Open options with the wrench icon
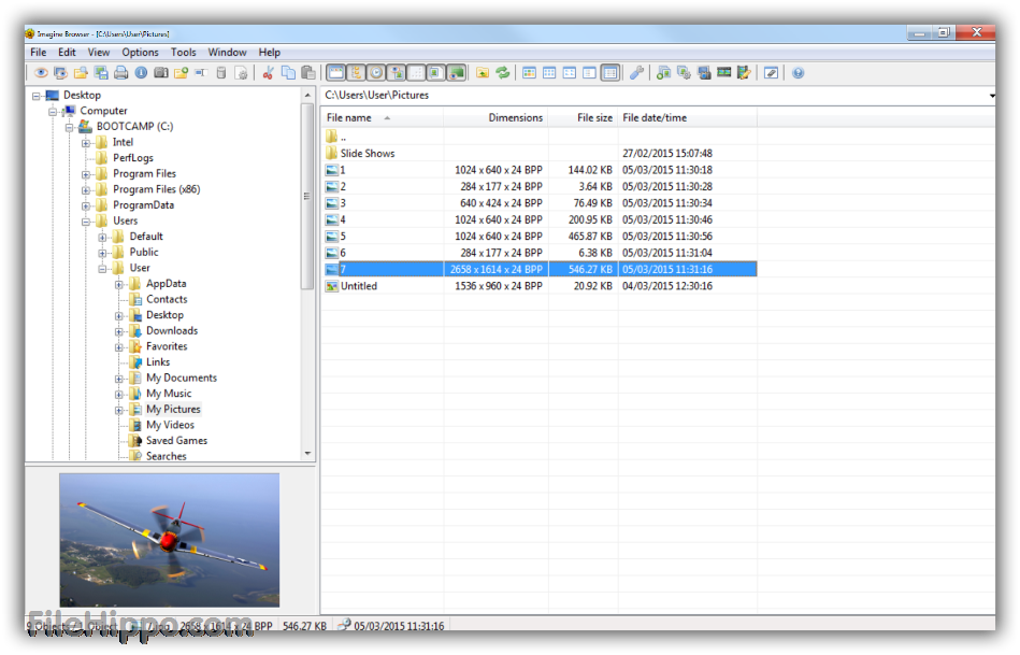Viewport: 1020px width, 655px height. tap(636, 73)
